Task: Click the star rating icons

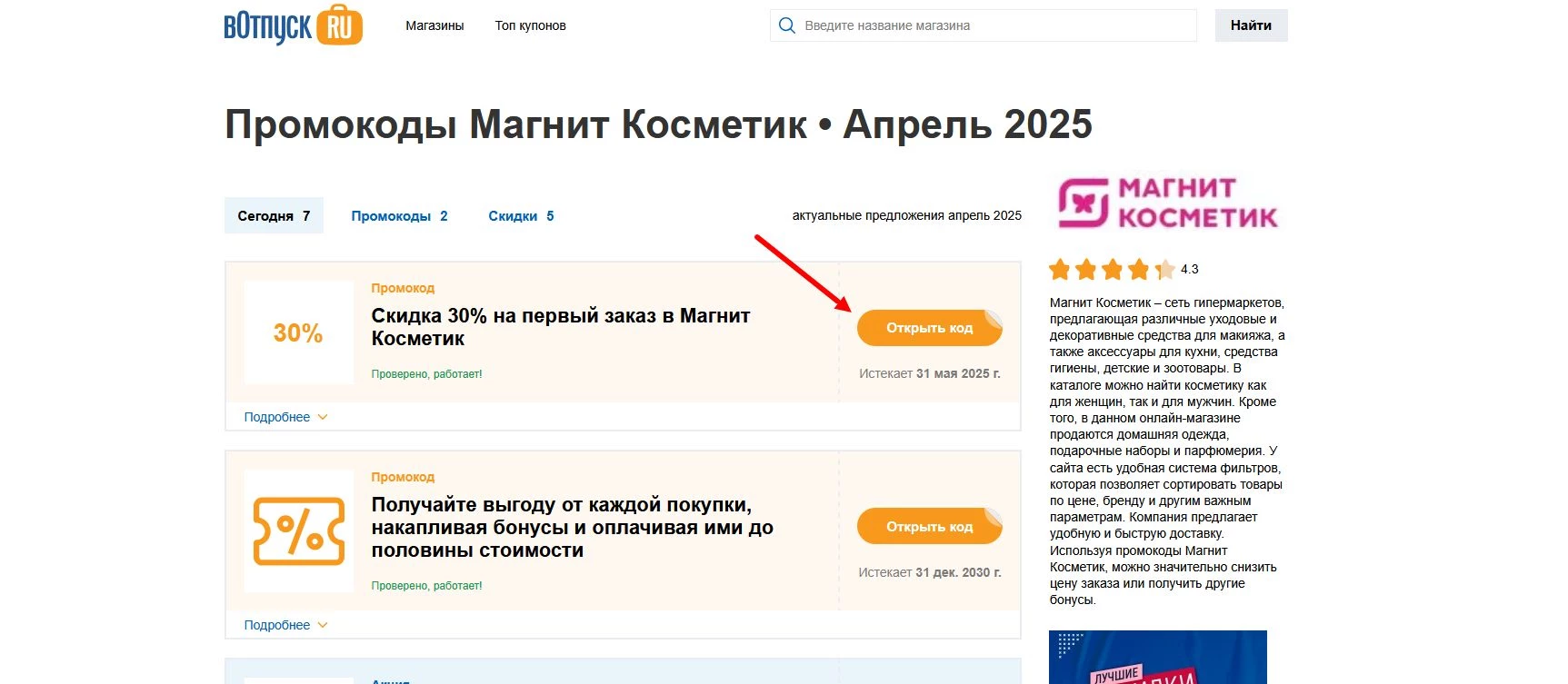Action: (x=1112, y=269)
